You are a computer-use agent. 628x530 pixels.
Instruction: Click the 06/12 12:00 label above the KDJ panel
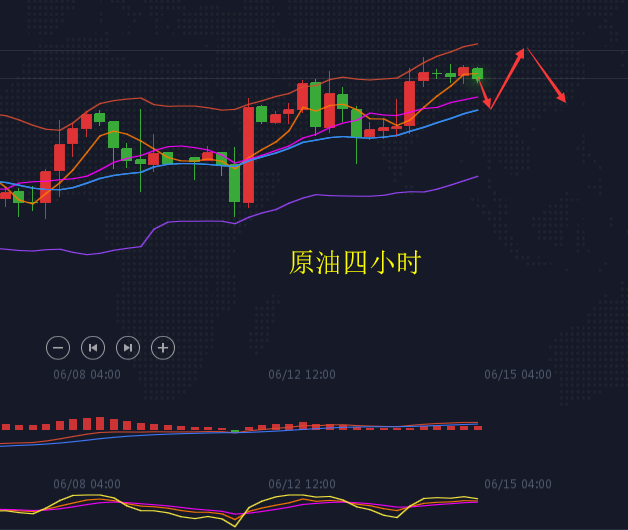pyautogui.click(x=302, y=484)
